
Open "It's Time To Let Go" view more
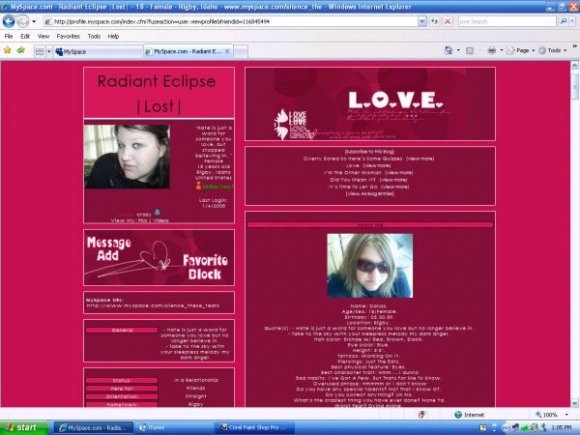pyautogui.click(x=395, y=187)
